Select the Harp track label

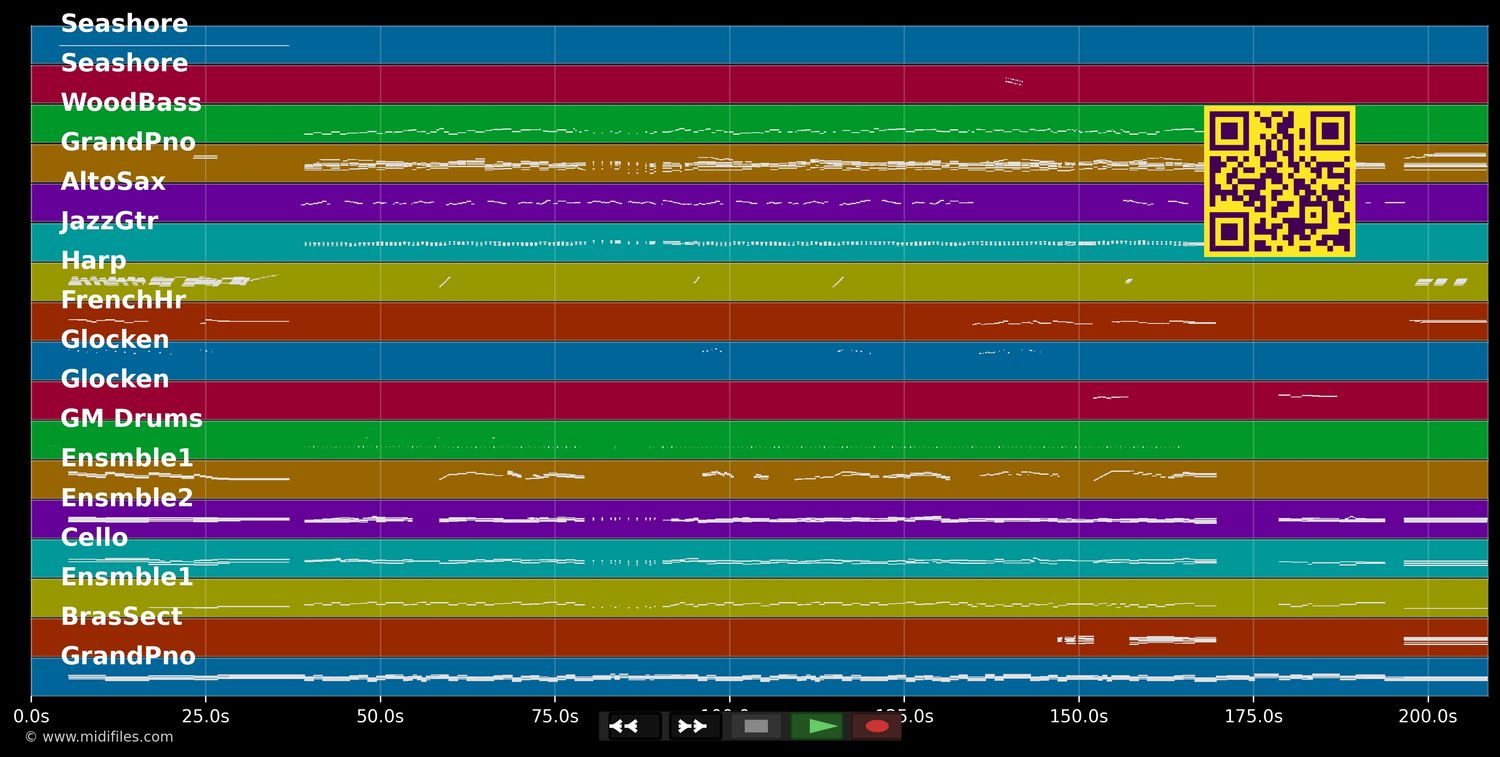[94, 261]
